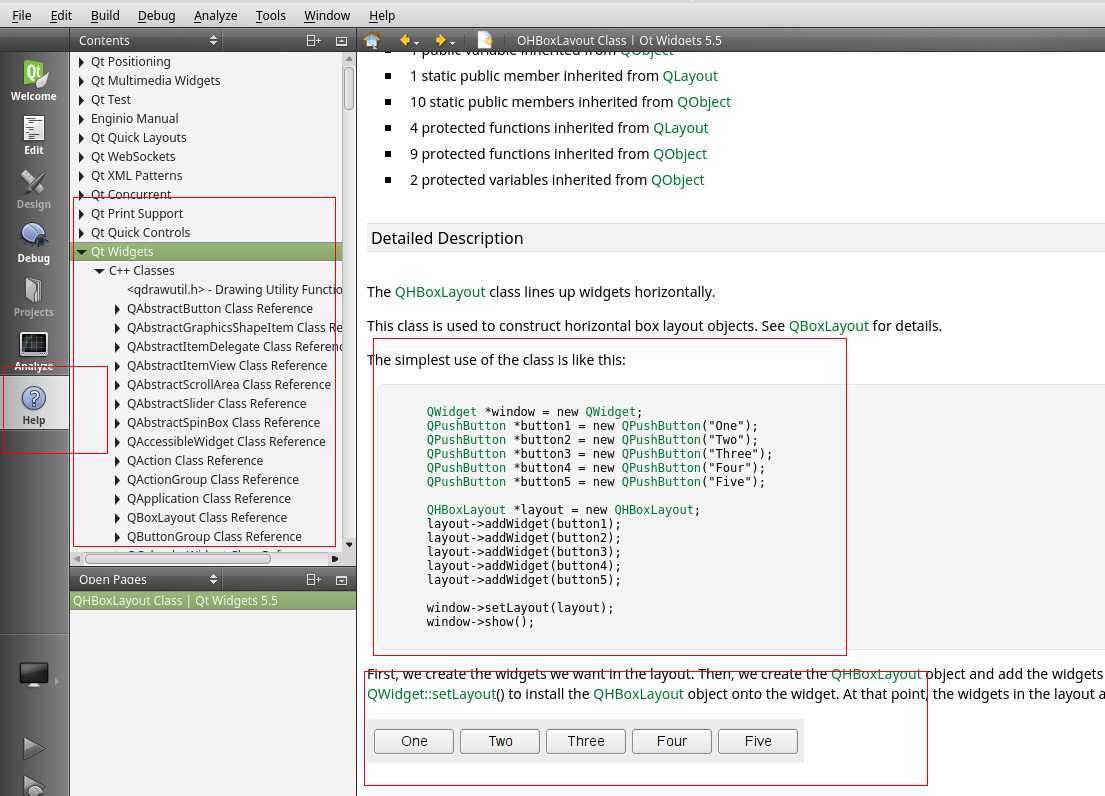Switch to Debug mode
Viewport: 1105px width, 796px height.
33,244
